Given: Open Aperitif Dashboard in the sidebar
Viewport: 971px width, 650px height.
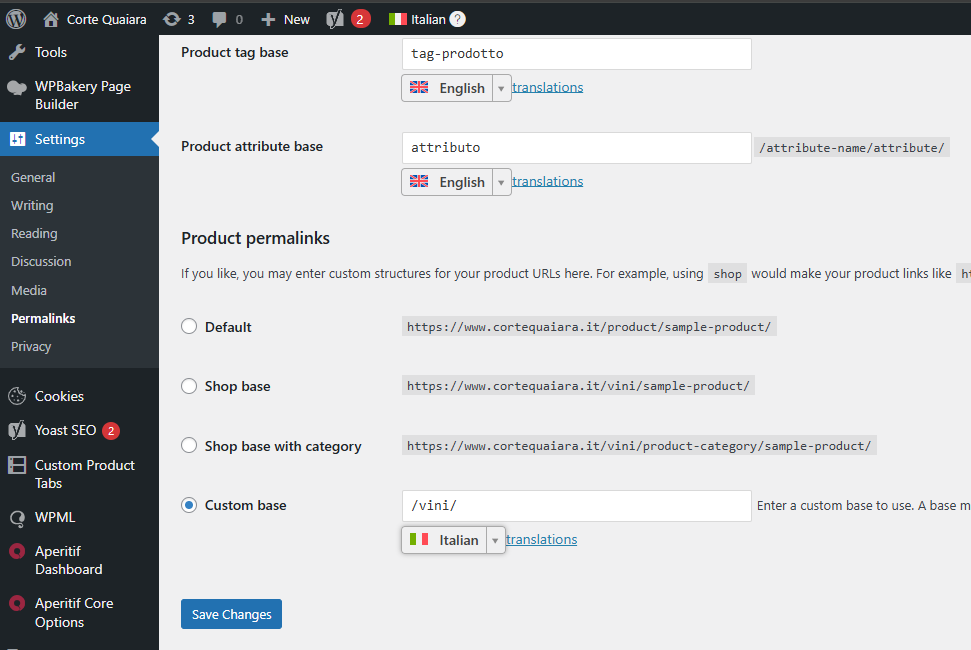Looking at the screenshot, I should pos(68,560).
